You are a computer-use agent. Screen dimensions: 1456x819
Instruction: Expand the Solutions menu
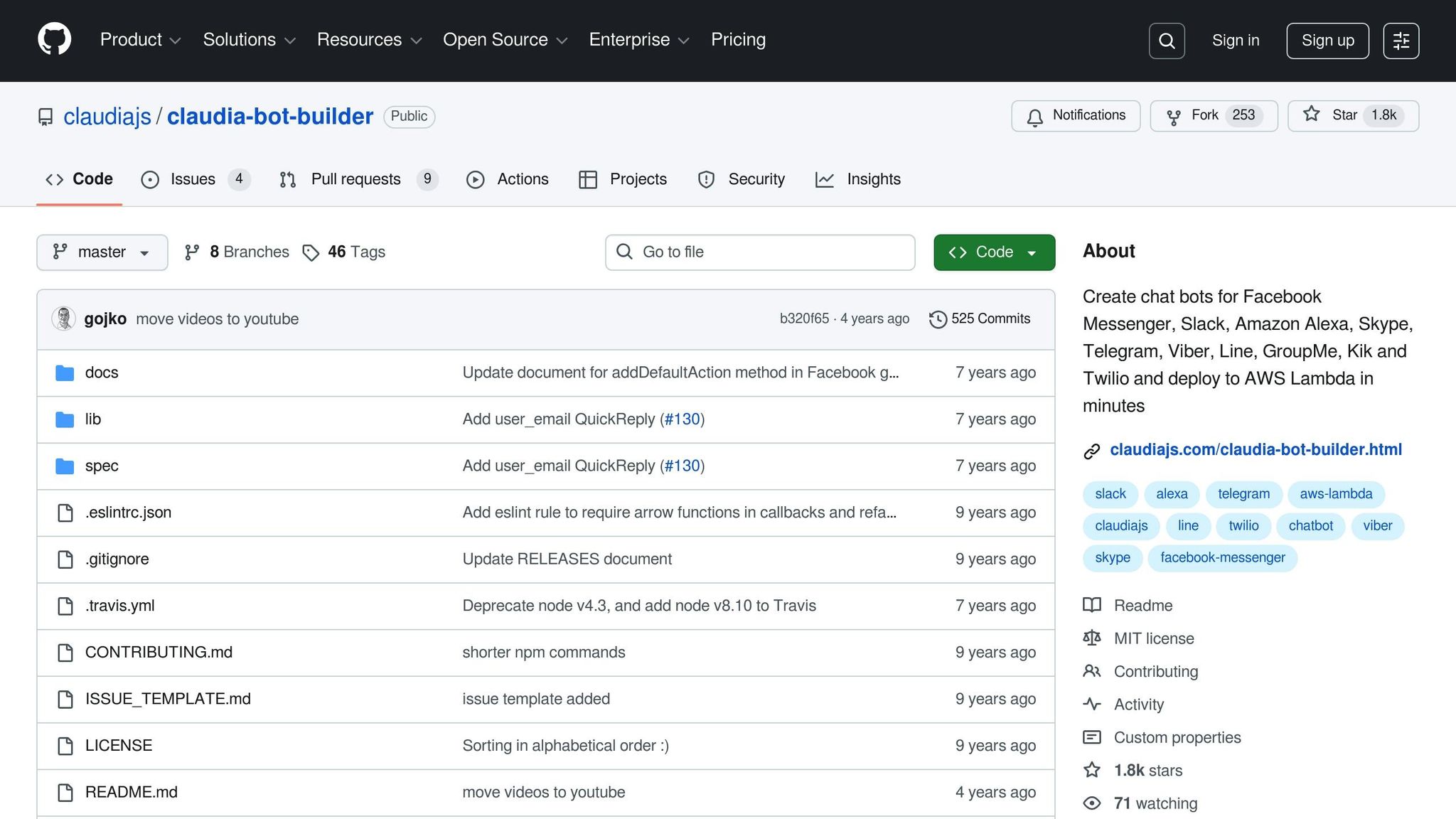point(249,40)
